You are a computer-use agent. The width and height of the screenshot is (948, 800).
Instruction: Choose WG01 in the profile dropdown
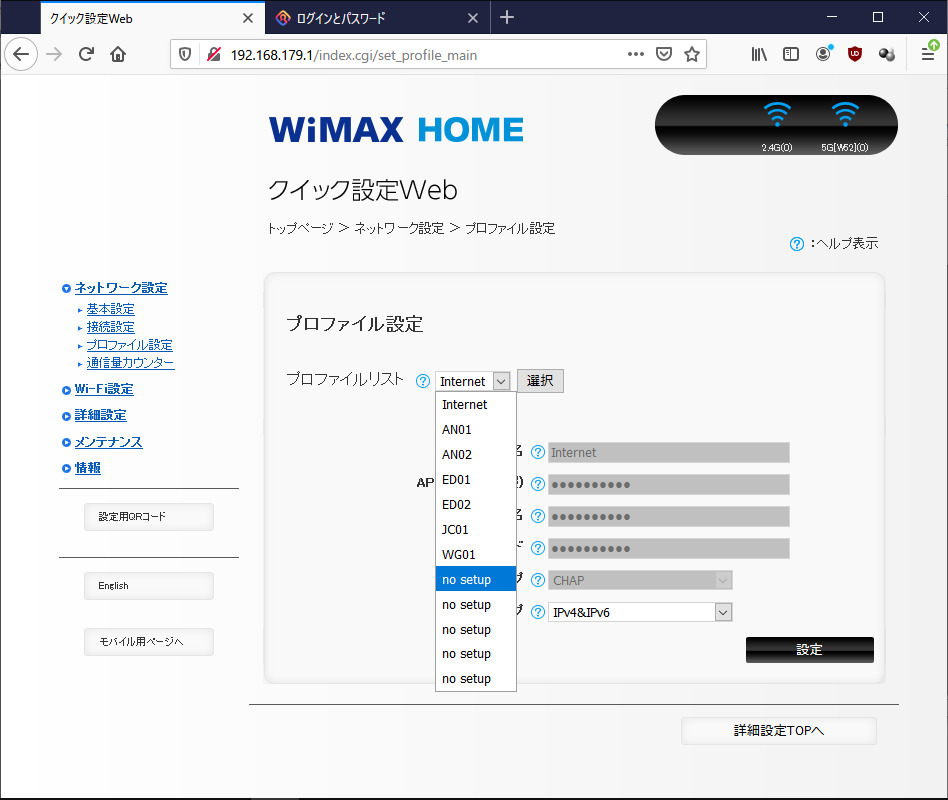458,555
